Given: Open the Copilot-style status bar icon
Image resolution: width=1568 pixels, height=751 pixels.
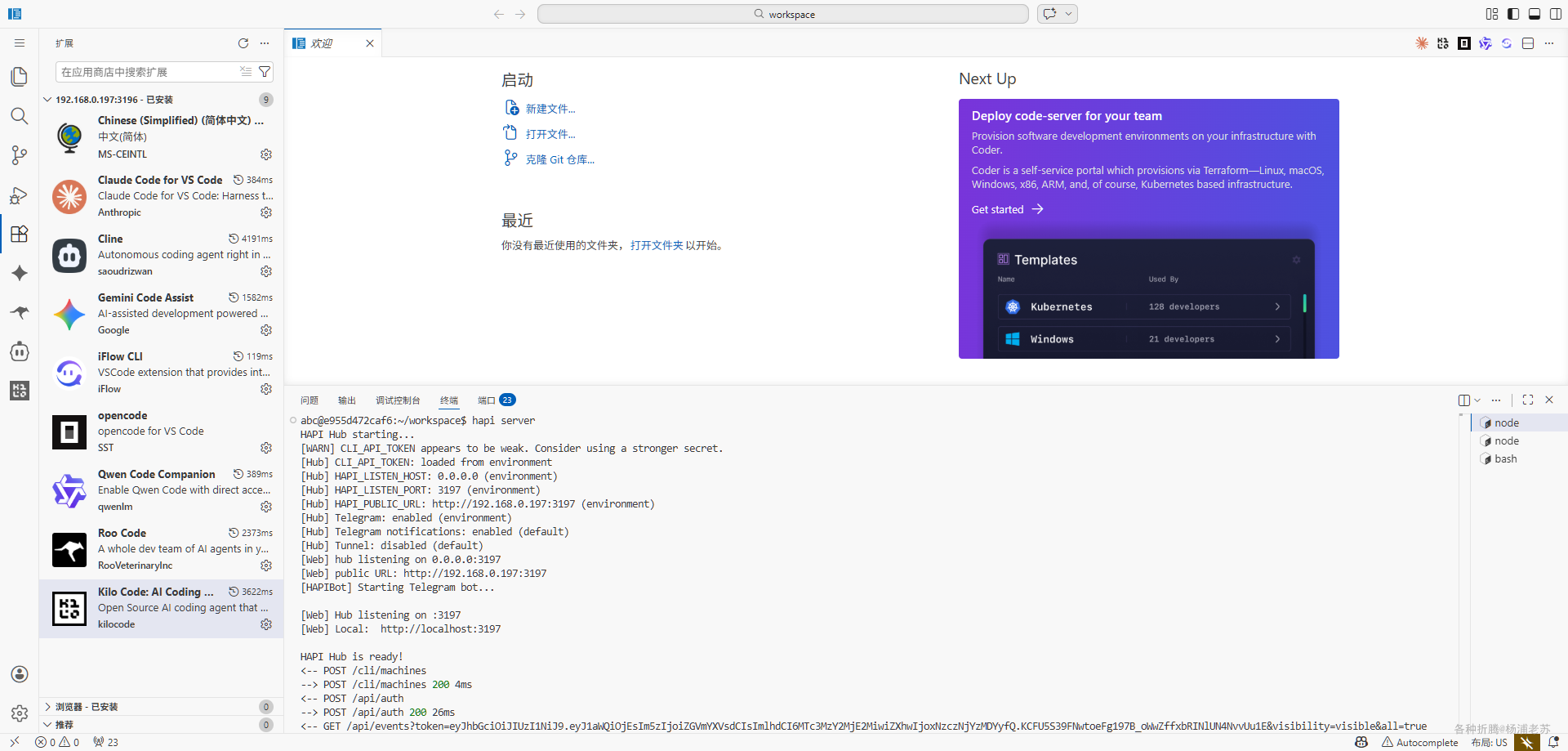Looking at the screenshot, I should pyautogui.click(x=1361, y=742).
